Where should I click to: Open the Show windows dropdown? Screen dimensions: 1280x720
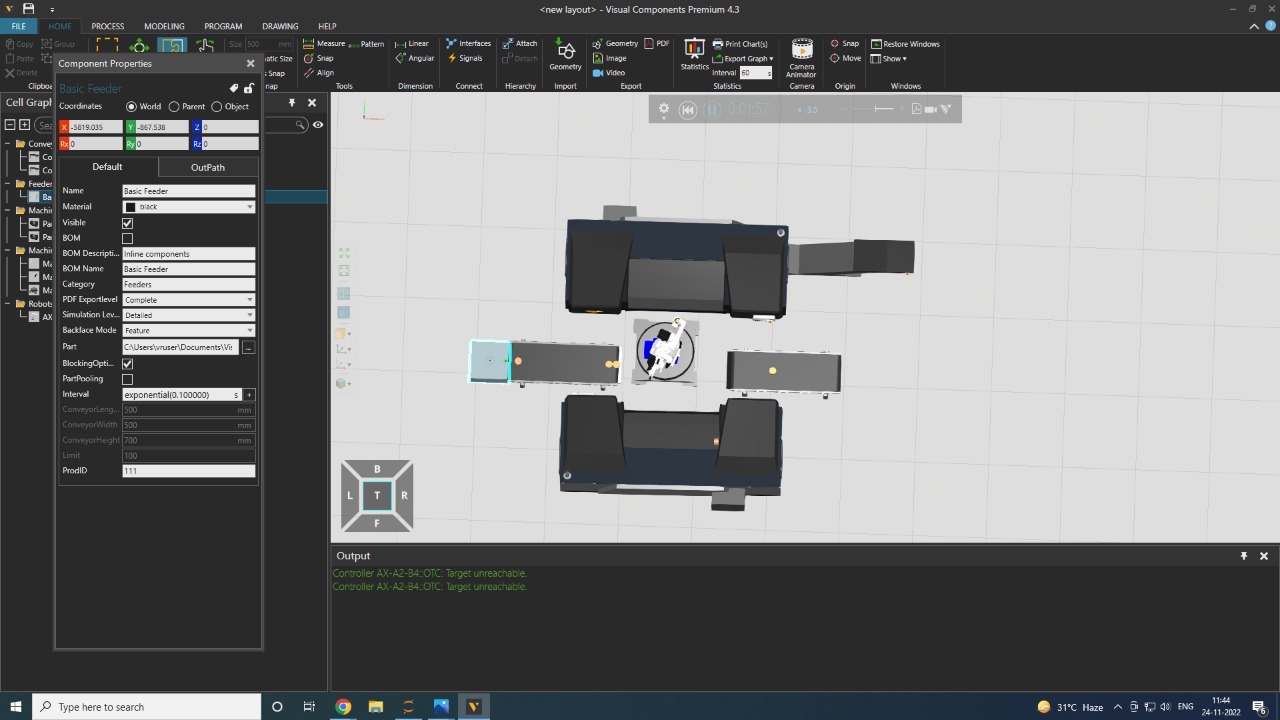pos(888,58)
